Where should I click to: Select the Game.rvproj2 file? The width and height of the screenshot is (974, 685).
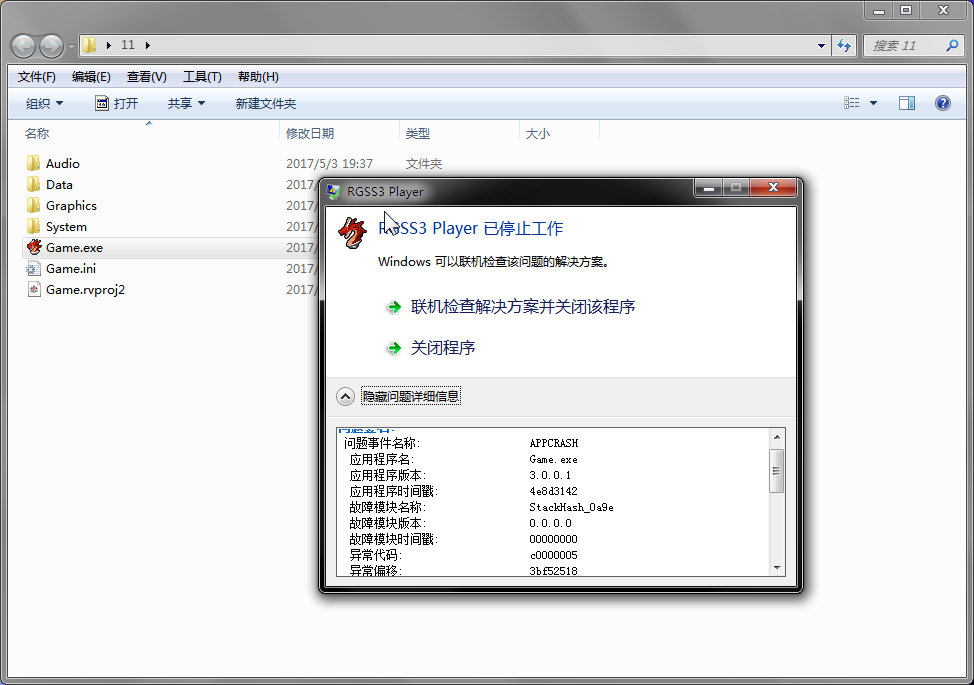[85, 289]
